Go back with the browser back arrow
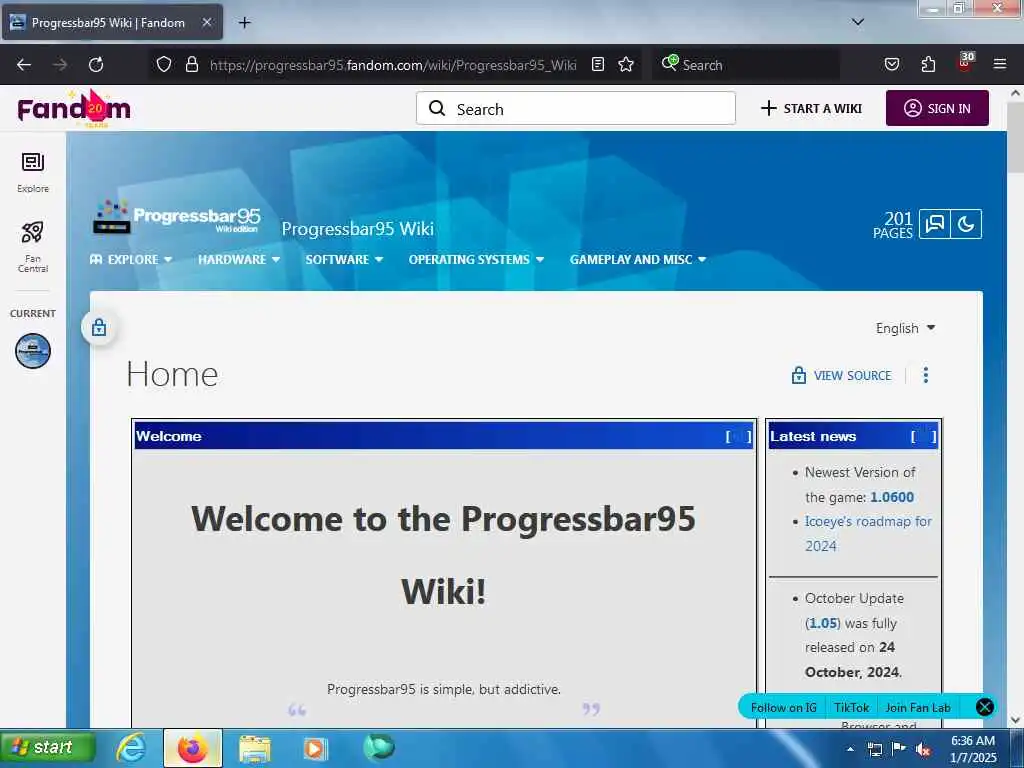The height and width of the screenshot is (768, 1024). click(24, 65)
